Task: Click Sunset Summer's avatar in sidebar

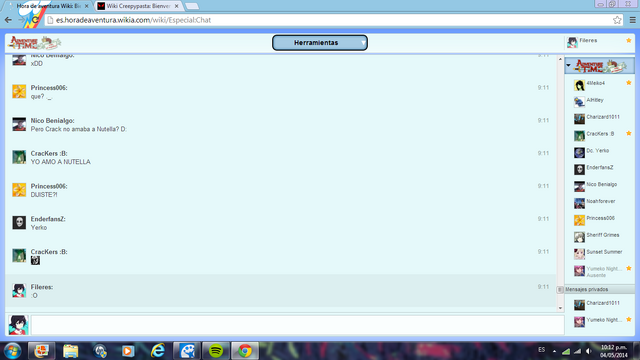Action: pos(579,253)
